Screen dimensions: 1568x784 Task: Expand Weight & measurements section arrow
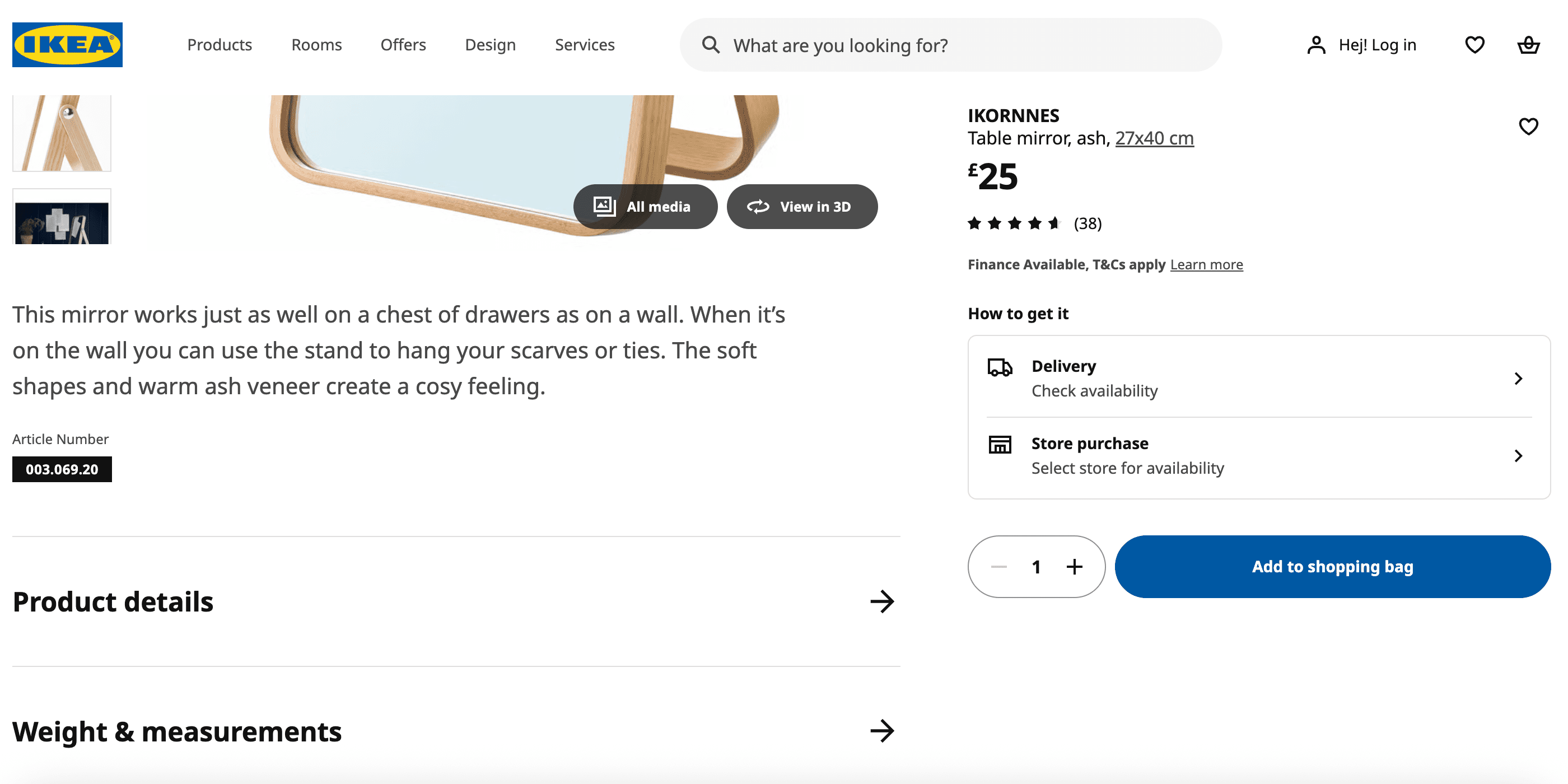tap(882, 730)
